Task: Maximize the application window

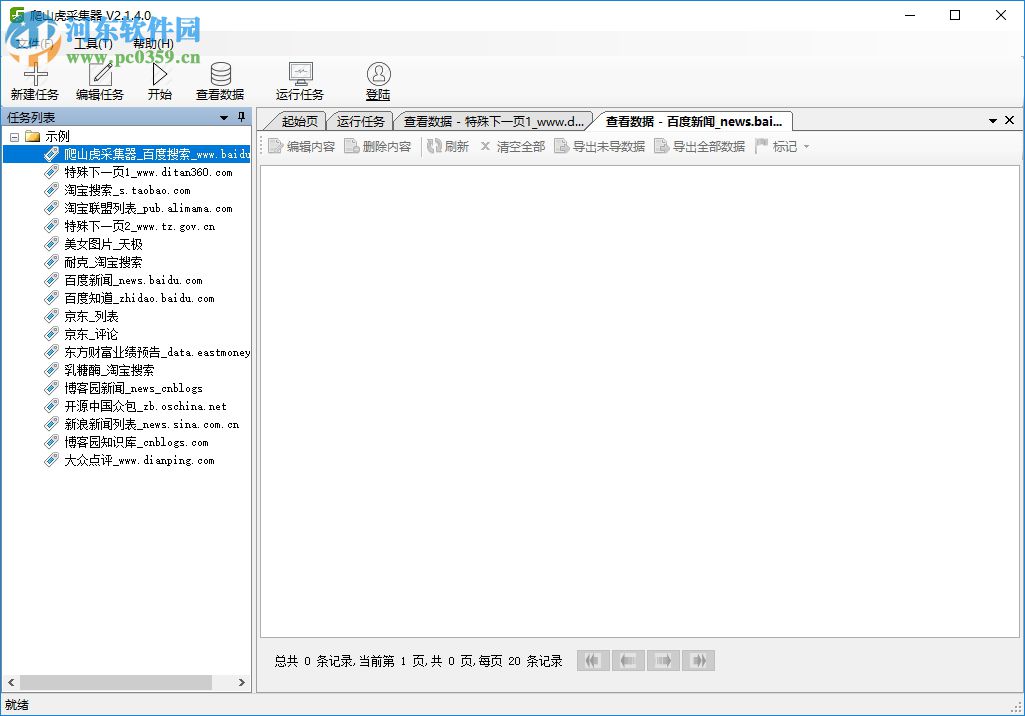Action: point(955,15)
